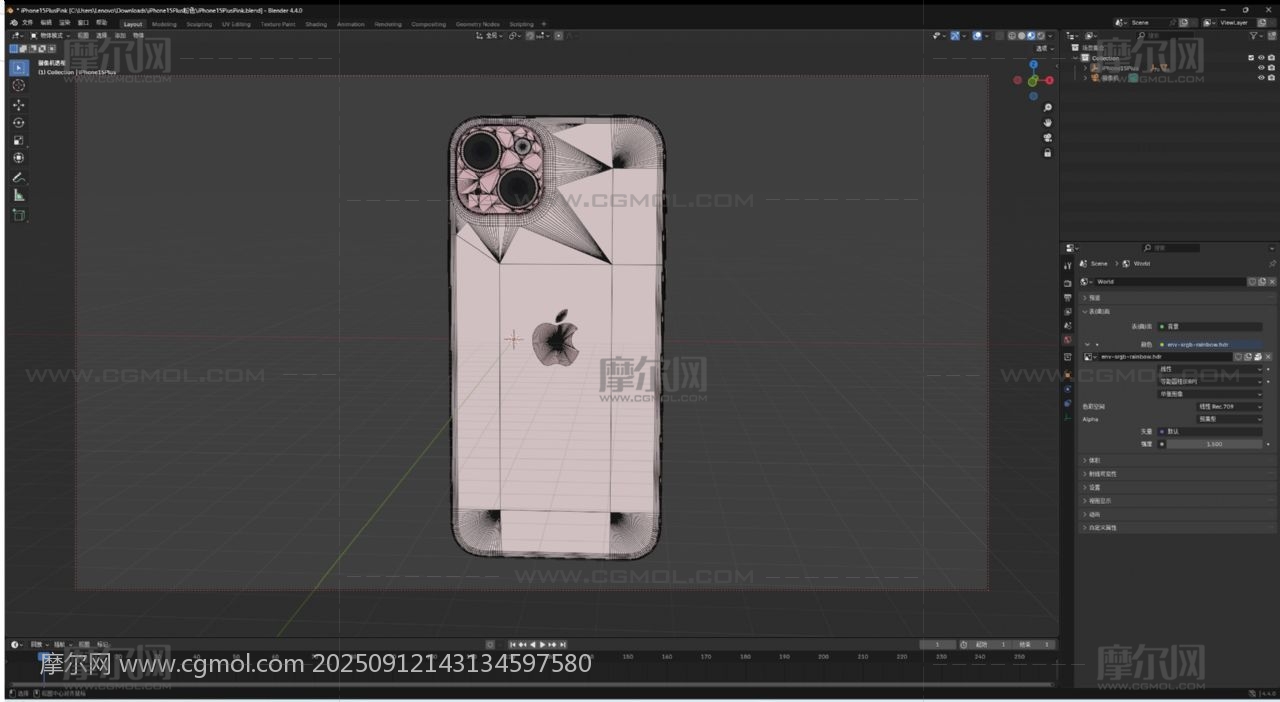Toggle visibility eye for Collection
Viewport: 1280px width, 702px height.
(1261, 58)
